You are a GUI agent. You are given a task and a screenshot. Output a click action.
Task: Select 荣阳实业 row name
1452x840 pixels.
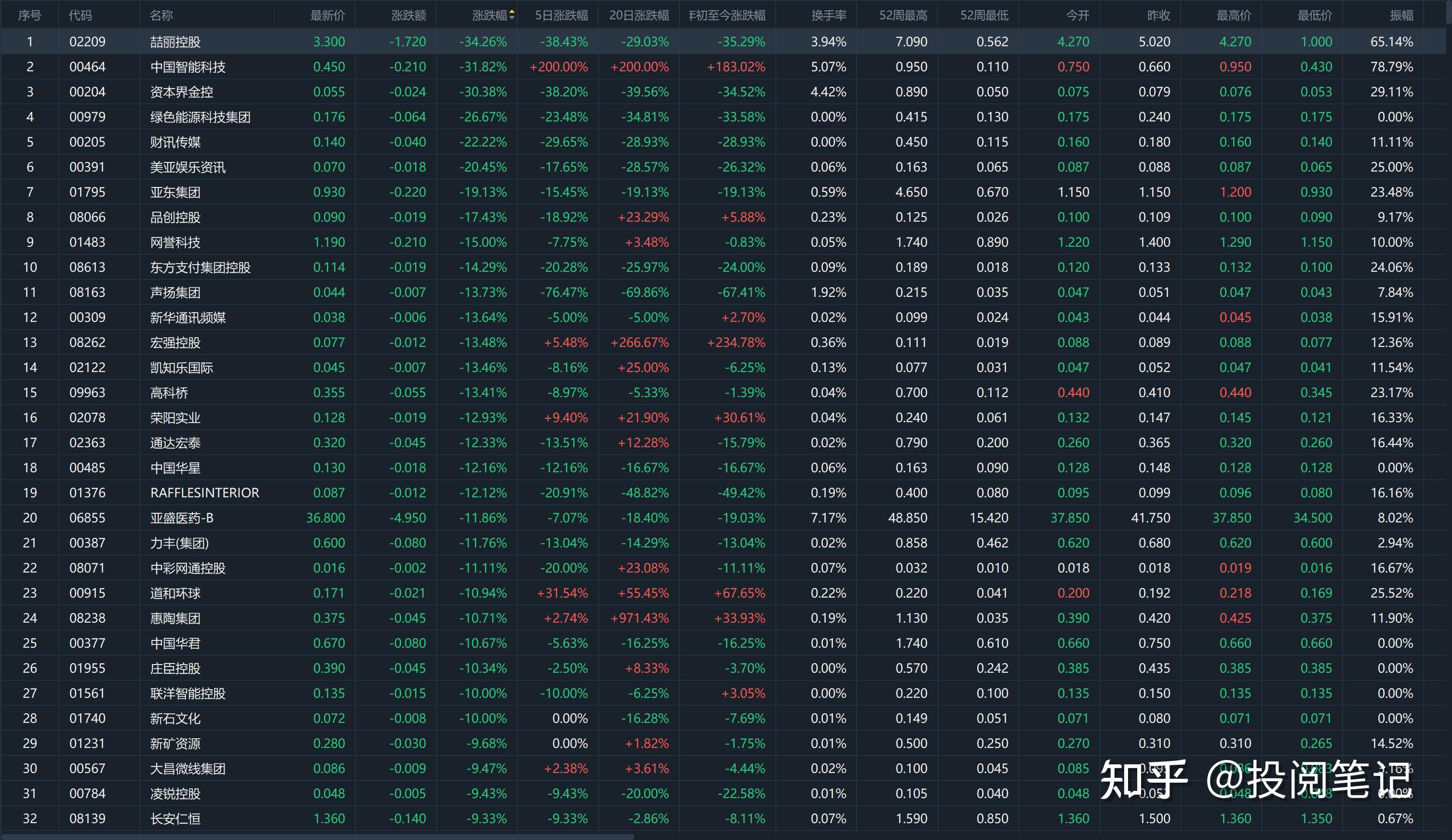pyautogui.click(x=175, y=418)
